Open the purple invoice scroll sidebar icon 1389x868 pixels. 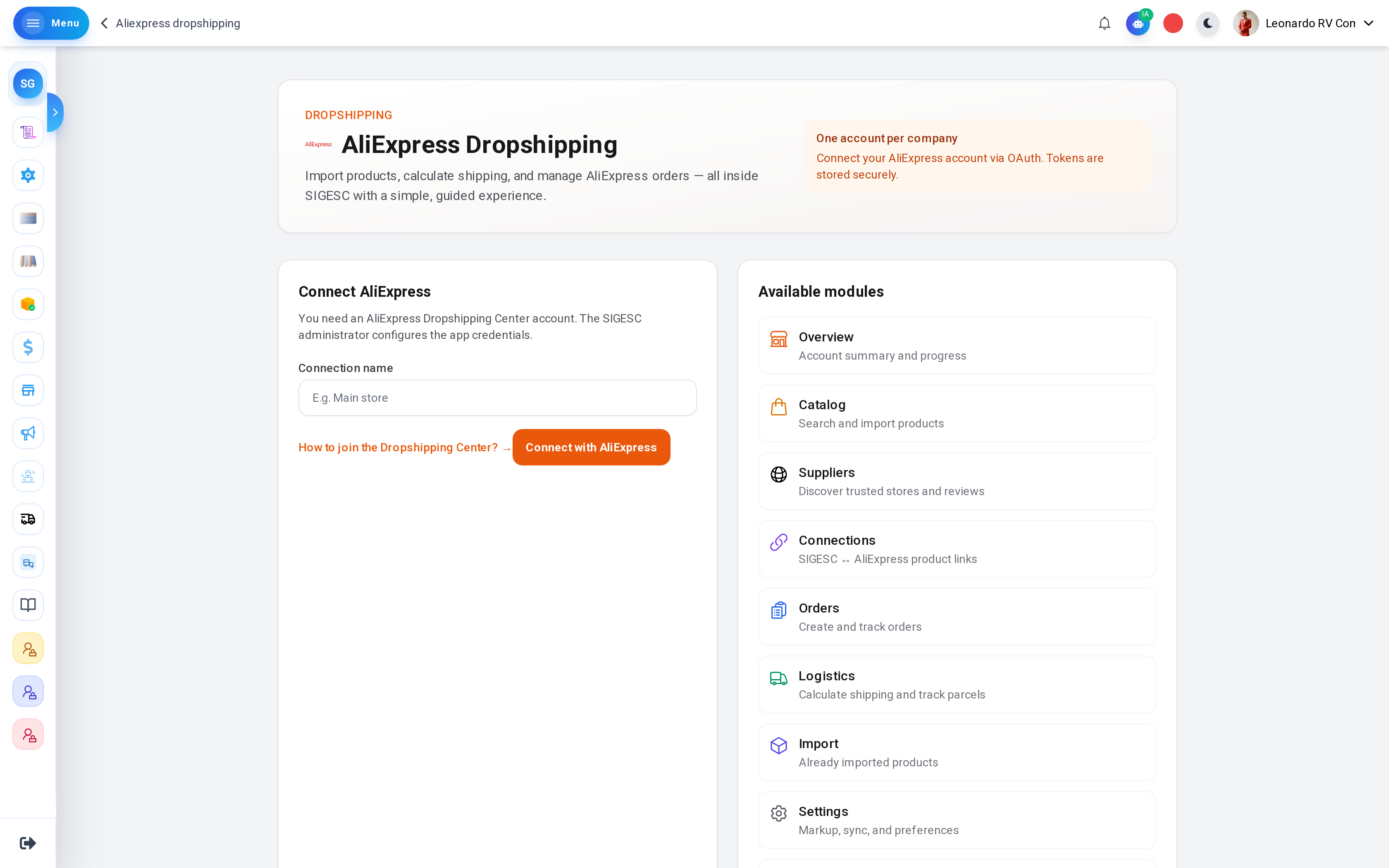coord(28,133)
